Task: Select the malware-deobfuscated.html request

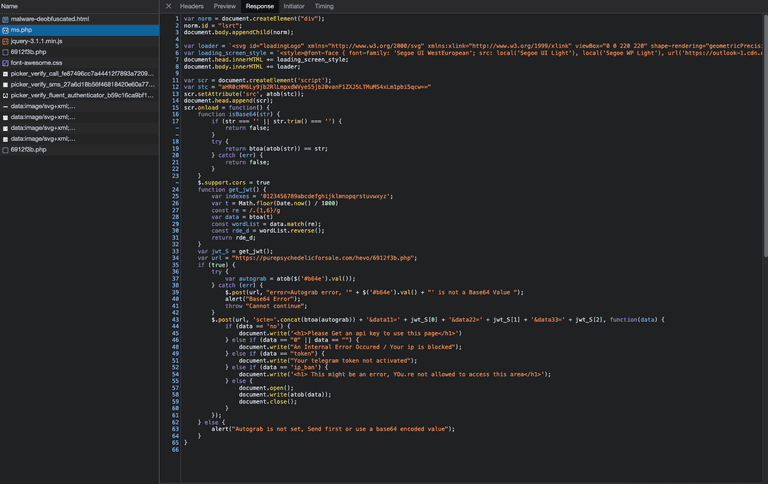Action: [x=50, y=19]
